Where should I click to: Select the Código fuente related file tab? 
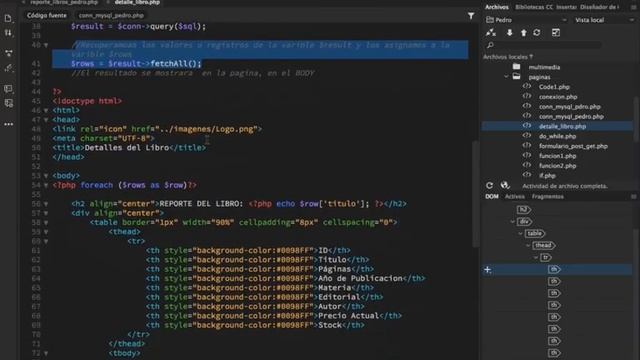click(x=47, y=16)
